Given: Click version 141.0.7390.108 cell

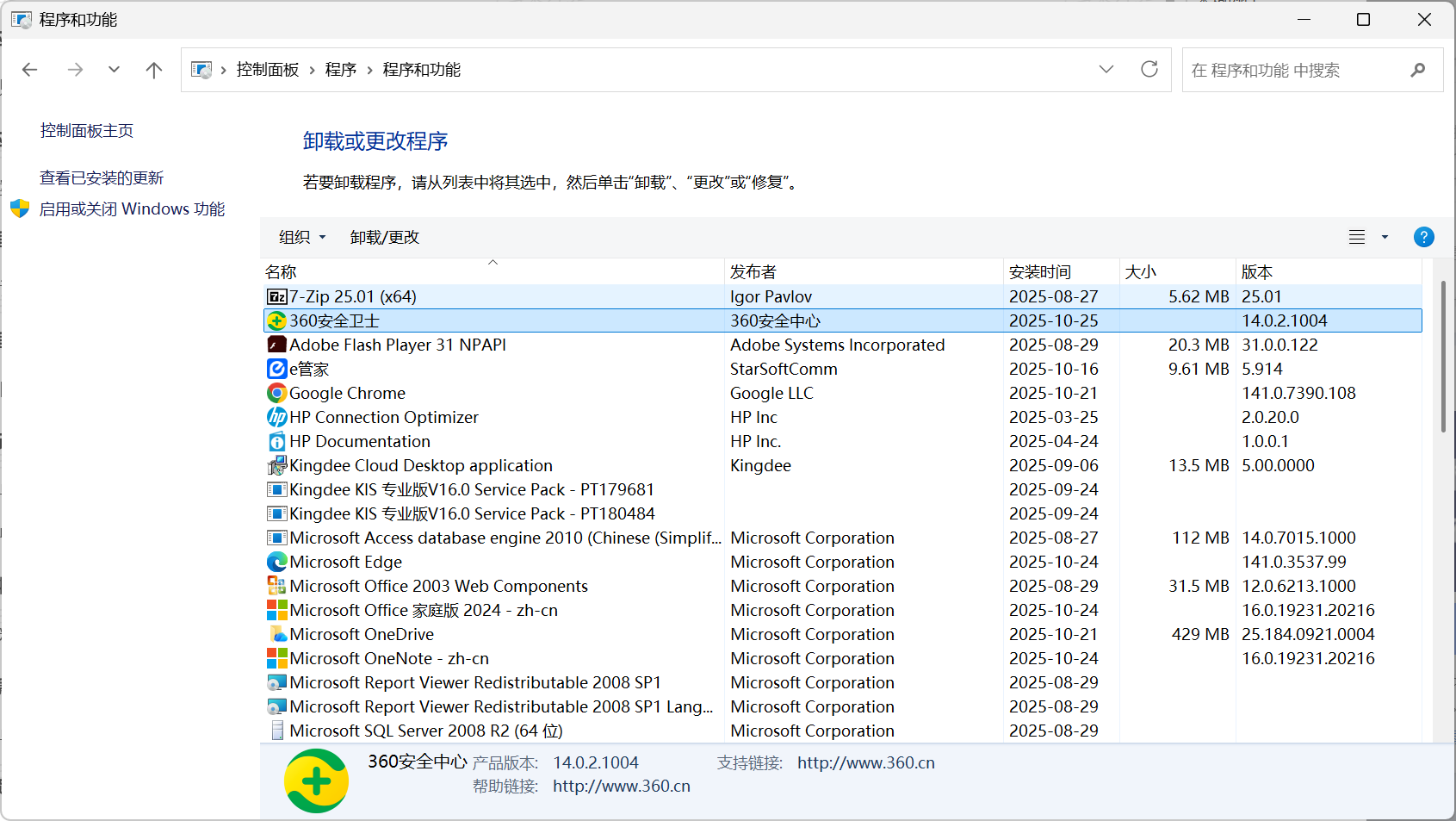Looking at the screenshot, I should tap(1298, 394).
